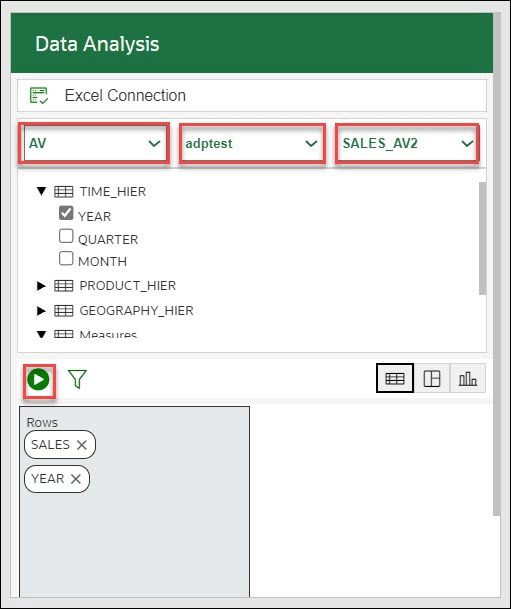Screen dimensions: 511x609
Task: Expand the GEOGRAPHY_HIER tree node
Action: point(41,311)
